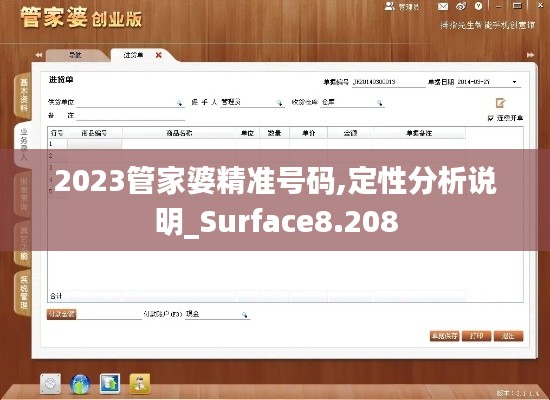This screenshot has height=400, width=550.
Task: Launch the globe icon in bottom dock
Action: pyautogui.click(x=80, y=384)
